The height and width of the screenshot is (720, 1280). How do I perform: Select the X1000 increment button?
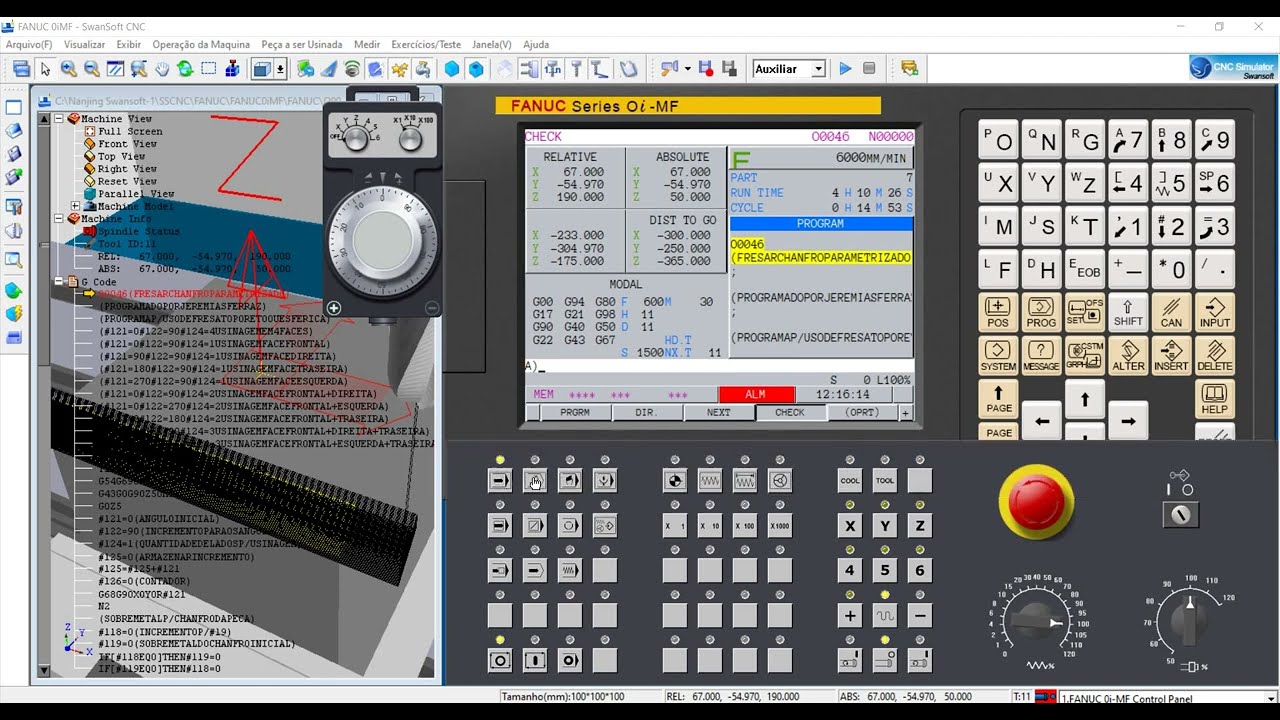click(x=780, y=526)
